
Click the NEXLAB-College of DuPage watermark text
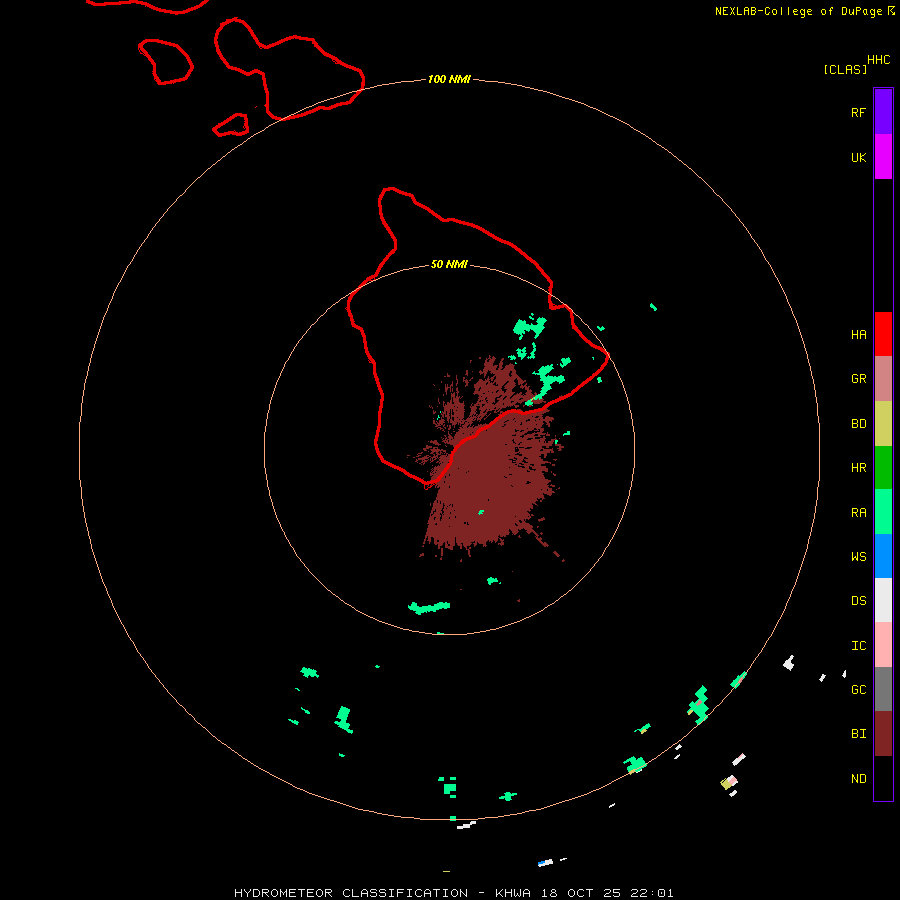(x=800, y=11)
